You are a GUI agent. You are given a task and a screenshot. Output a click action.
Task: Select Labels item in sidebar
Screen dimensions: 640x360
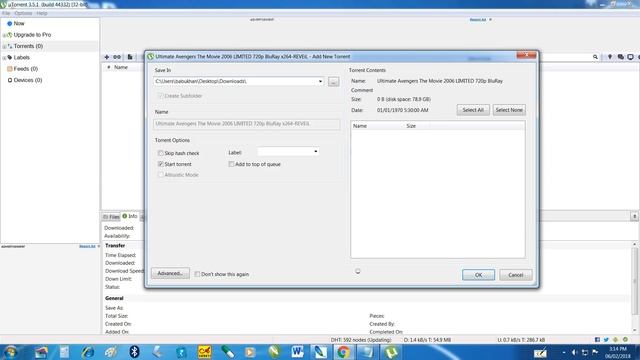22,58
